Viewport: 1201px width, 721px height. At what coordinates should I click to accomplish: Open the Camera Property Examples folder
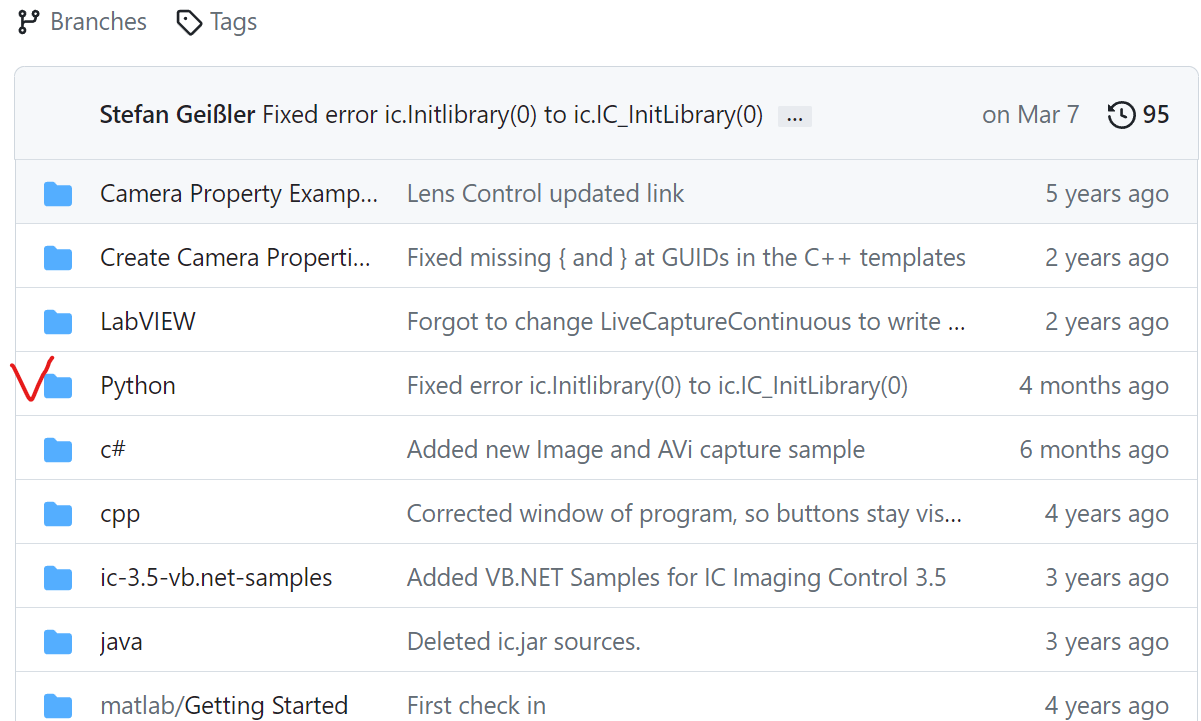click(239, 194)
